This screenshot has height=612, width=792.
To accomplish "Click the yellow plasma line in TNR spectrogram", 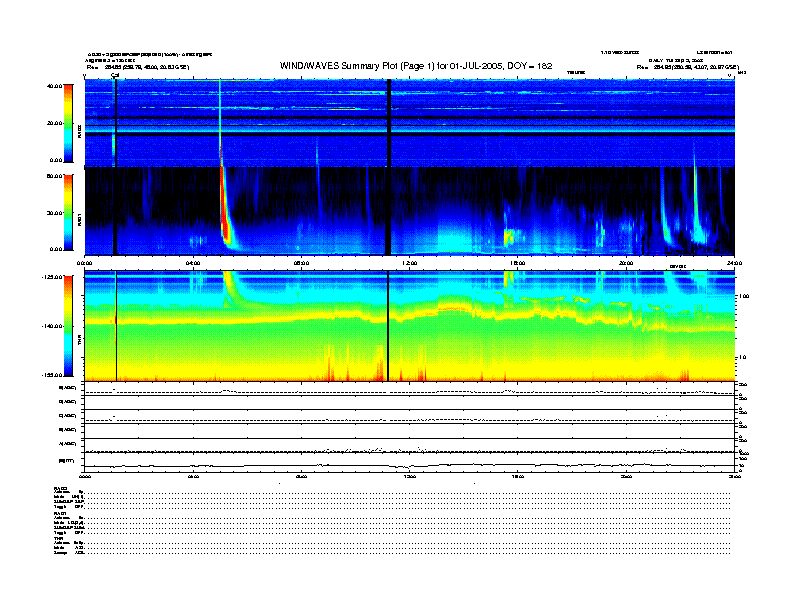I will point(409,315).
